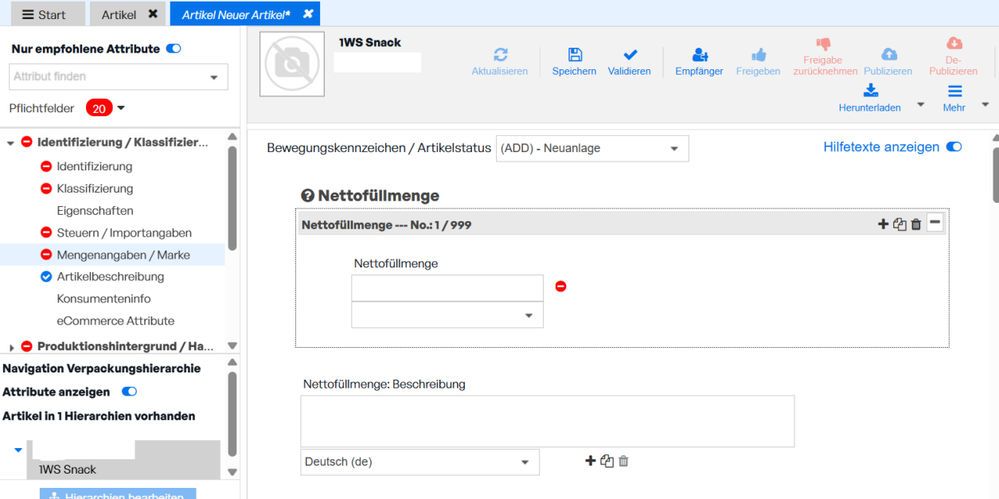Open the Attribut finden dropdown
Image resolution: width=999 pixels, height=499 pixels.
tap(213, 78)
